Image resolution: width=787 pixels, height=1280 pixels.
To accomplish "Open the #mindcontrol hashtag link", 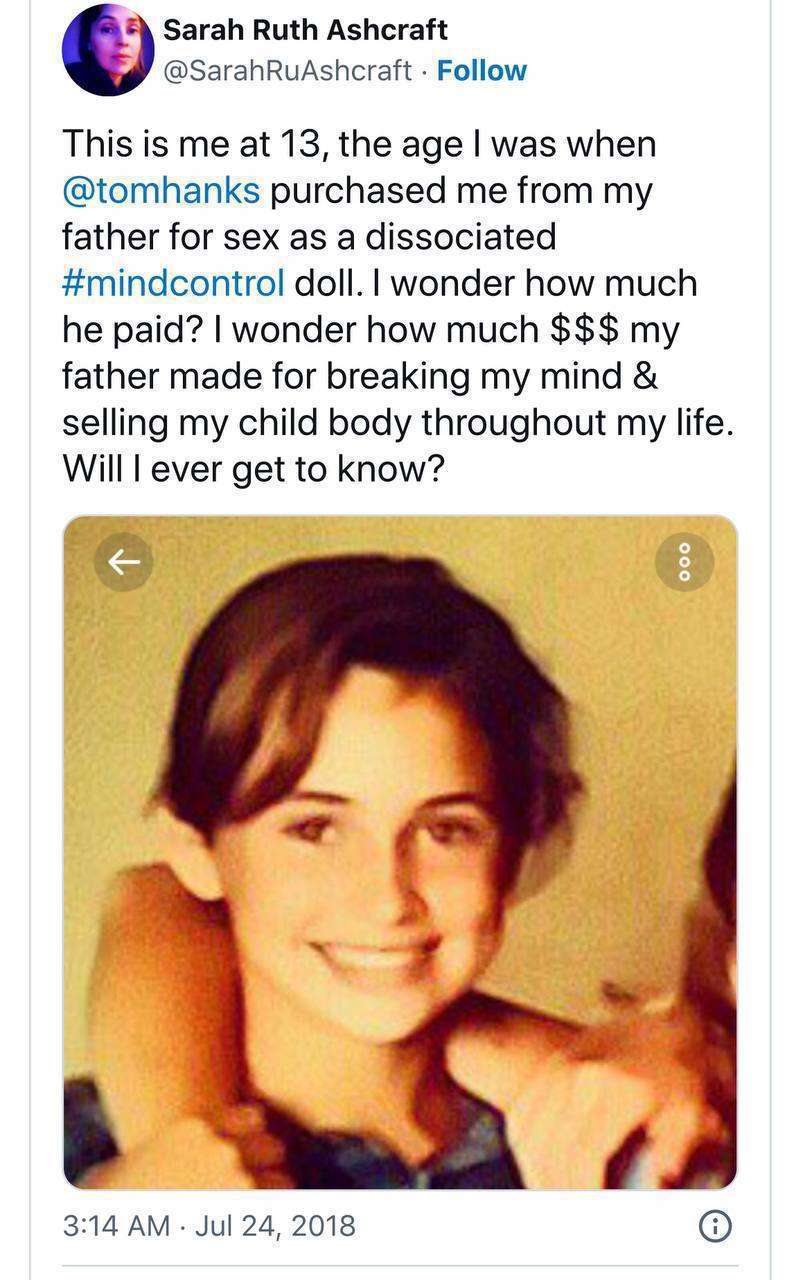I will coord(173,283).
